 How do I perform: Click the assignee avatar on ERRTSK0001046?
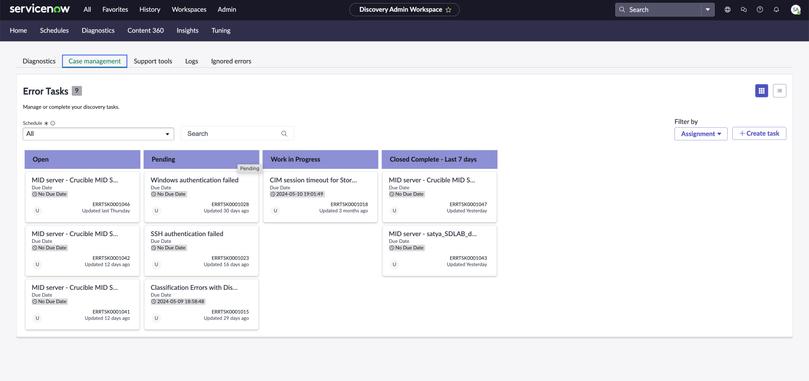pos(37,211)
